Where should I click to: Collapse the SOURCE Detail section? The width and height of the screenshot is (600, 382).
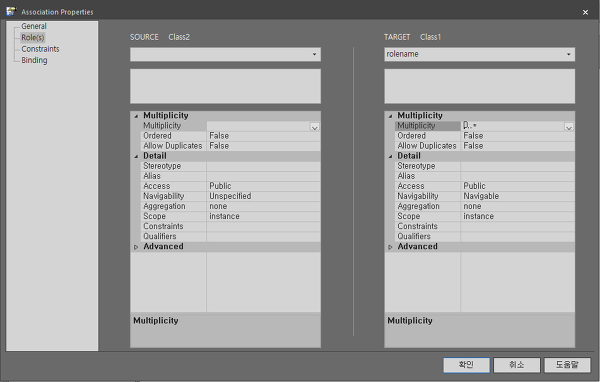click(x=136, y=156)
